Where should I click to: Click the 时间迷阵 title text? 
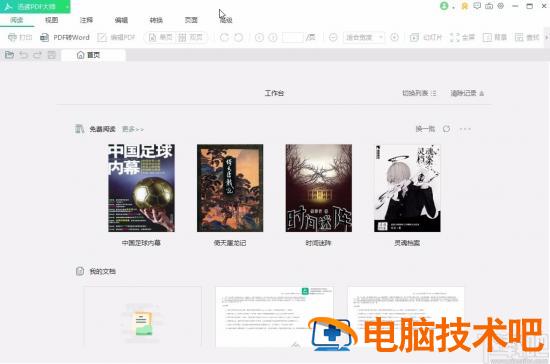click(x=318, y=243)
